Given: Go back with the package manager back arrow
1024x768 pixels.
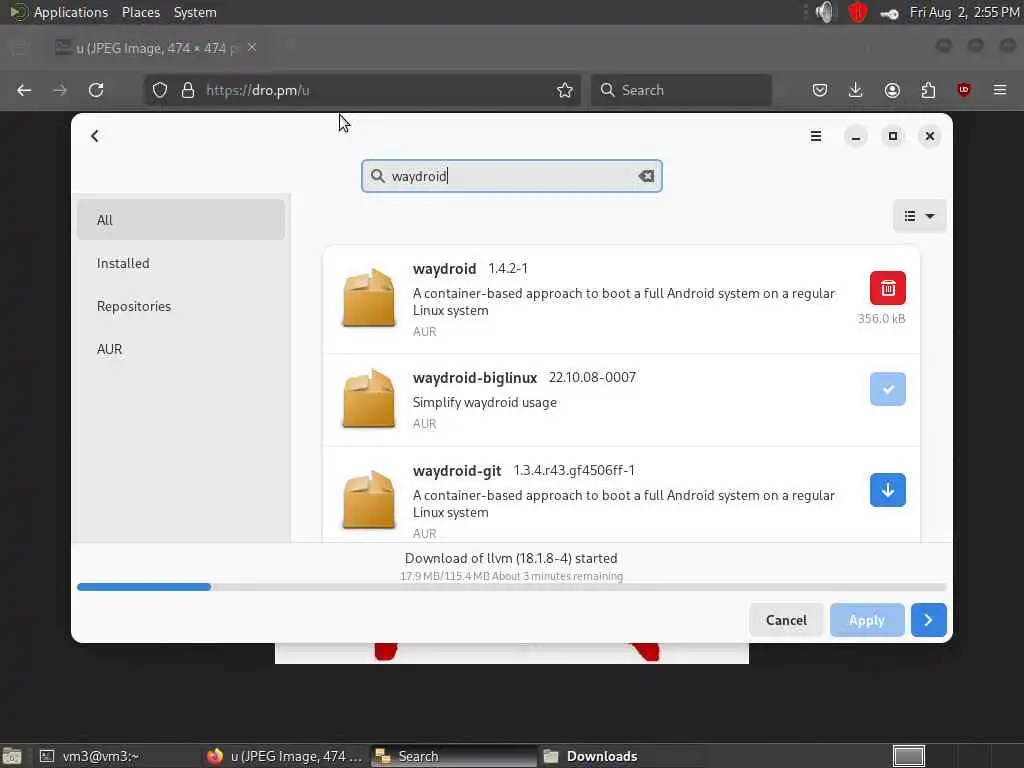Looking at the screenshot, I should (x=95, y=136).
